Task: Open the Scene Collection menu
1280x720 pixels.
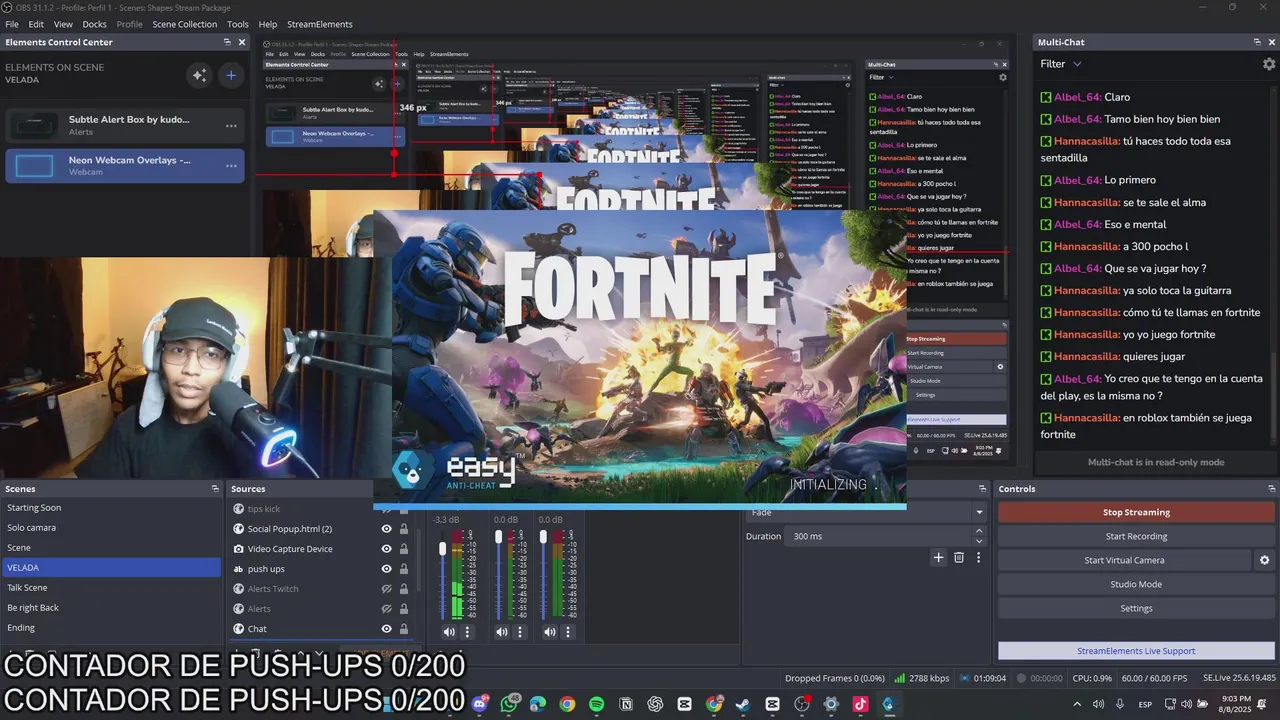Action: [x=184, y=24]
